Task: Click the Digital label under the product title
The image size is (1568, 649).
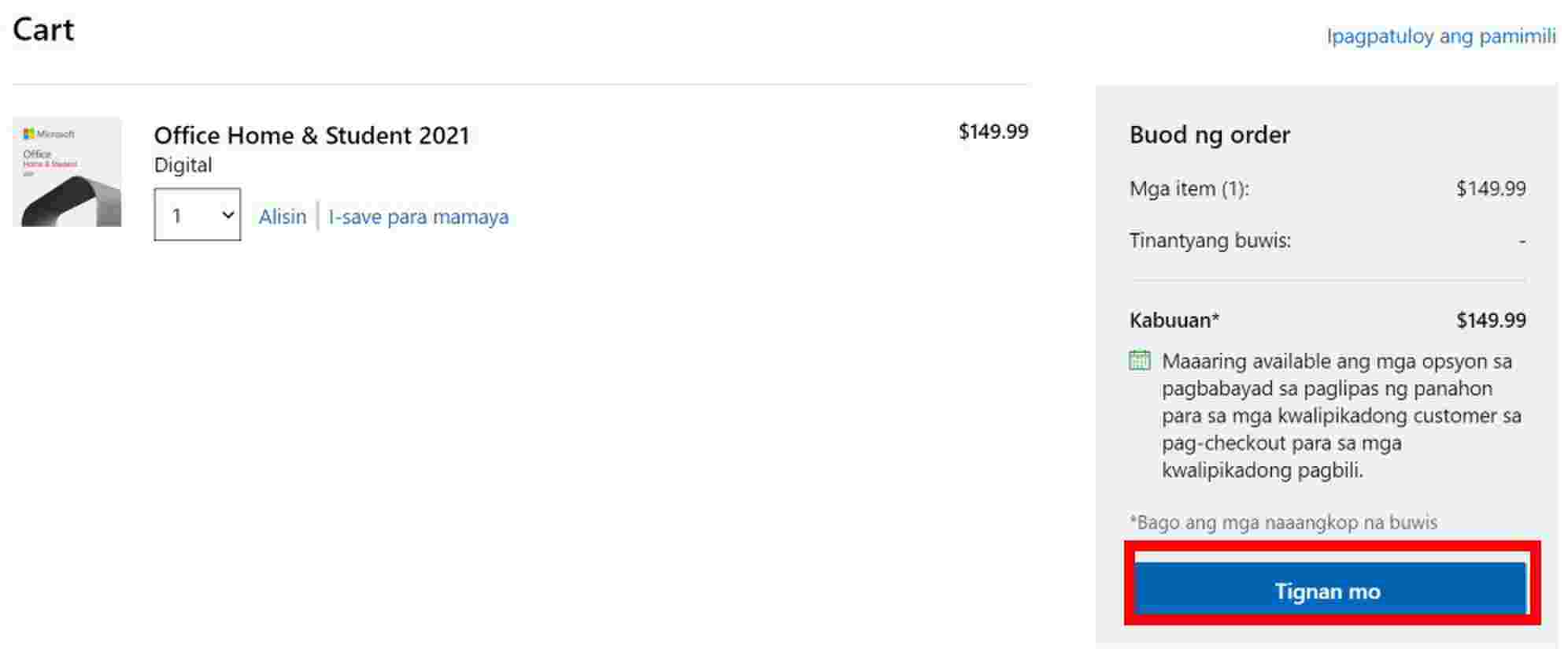Action: pos(183,165)
